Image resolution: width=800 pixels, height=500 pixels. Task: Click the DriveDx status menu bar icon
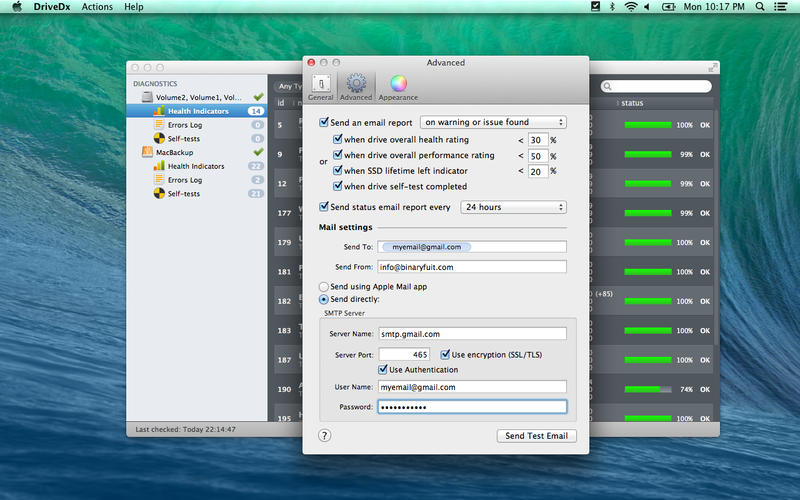tap(595, 7)
